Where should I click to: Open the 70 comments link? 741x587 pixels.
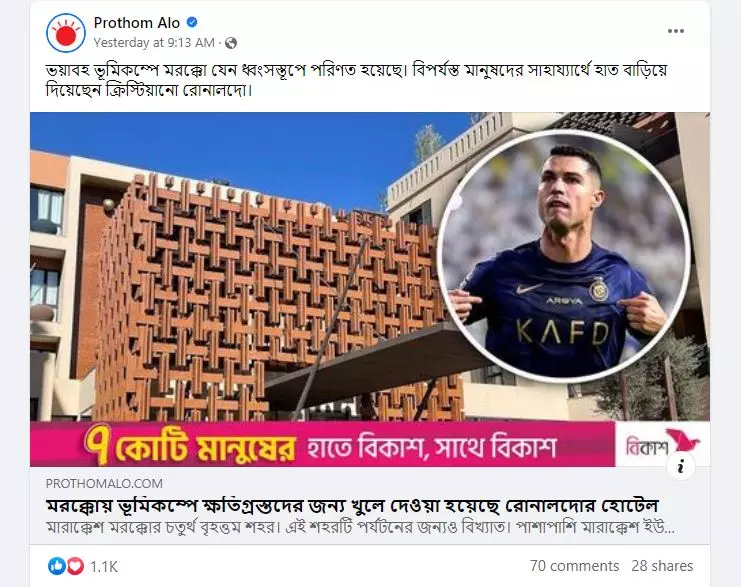pyautogui.click(x=574, y=566)
